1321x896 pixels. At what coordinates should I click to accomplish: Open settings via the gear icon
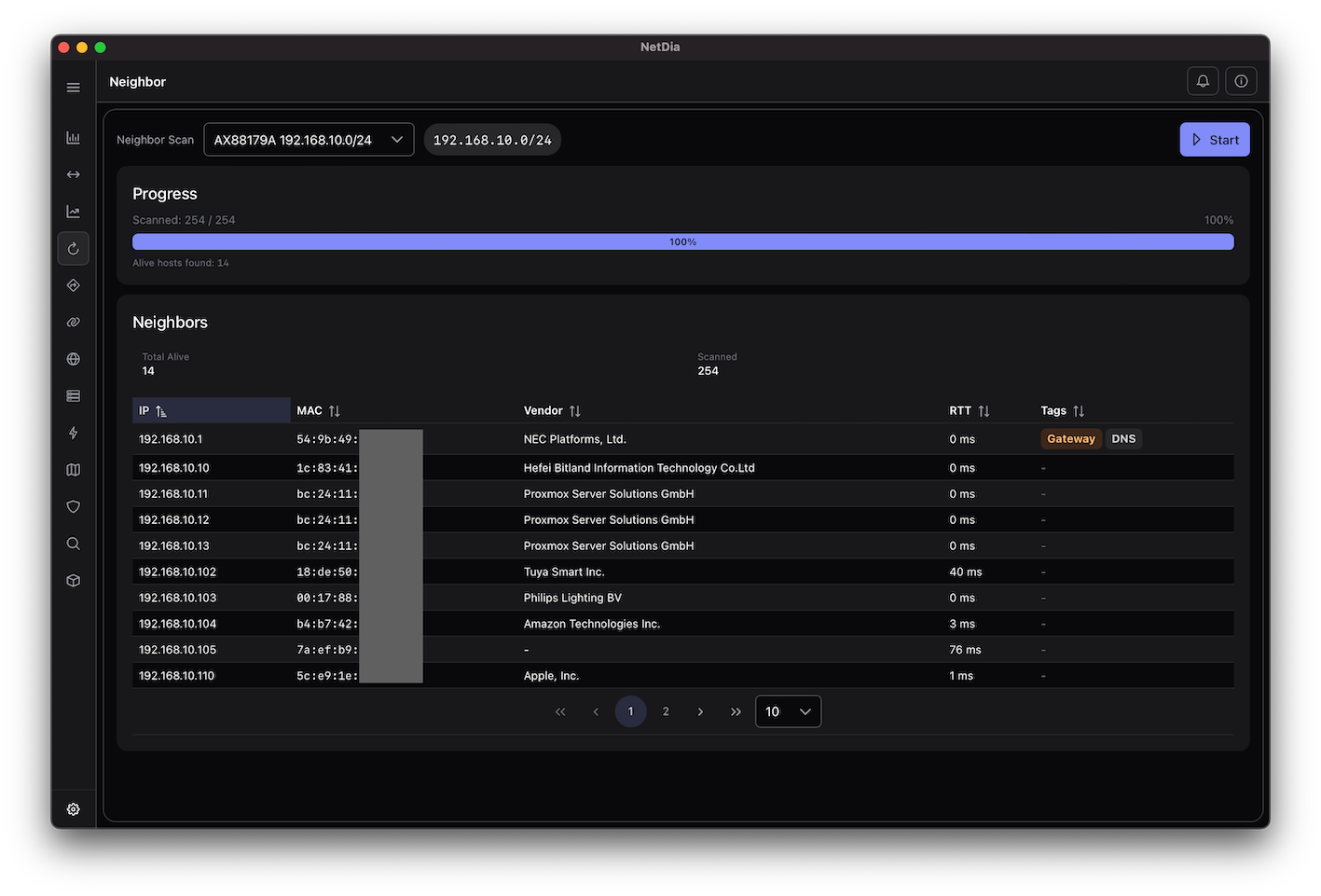pos(73,809)
